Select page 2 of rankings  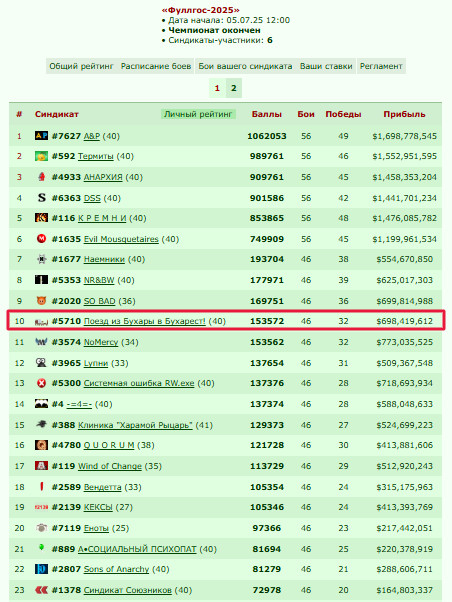tap(233, 88)
